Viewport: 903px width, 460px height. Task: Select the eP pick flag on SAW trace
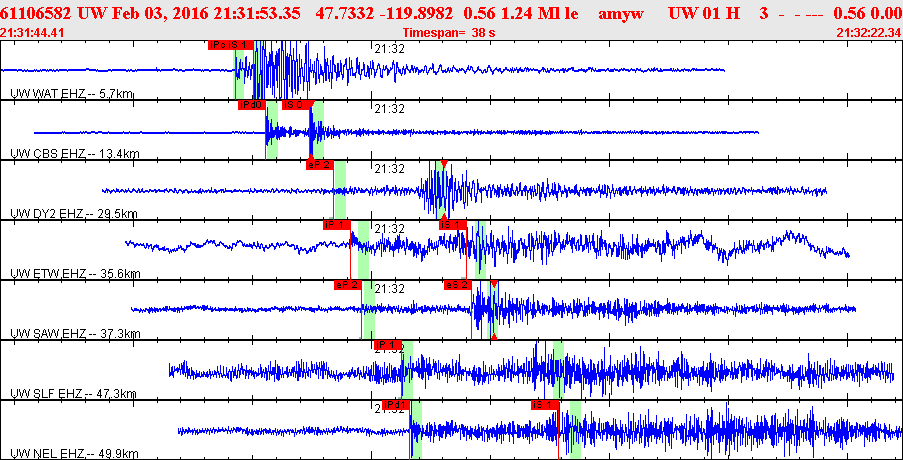point(347,285)
